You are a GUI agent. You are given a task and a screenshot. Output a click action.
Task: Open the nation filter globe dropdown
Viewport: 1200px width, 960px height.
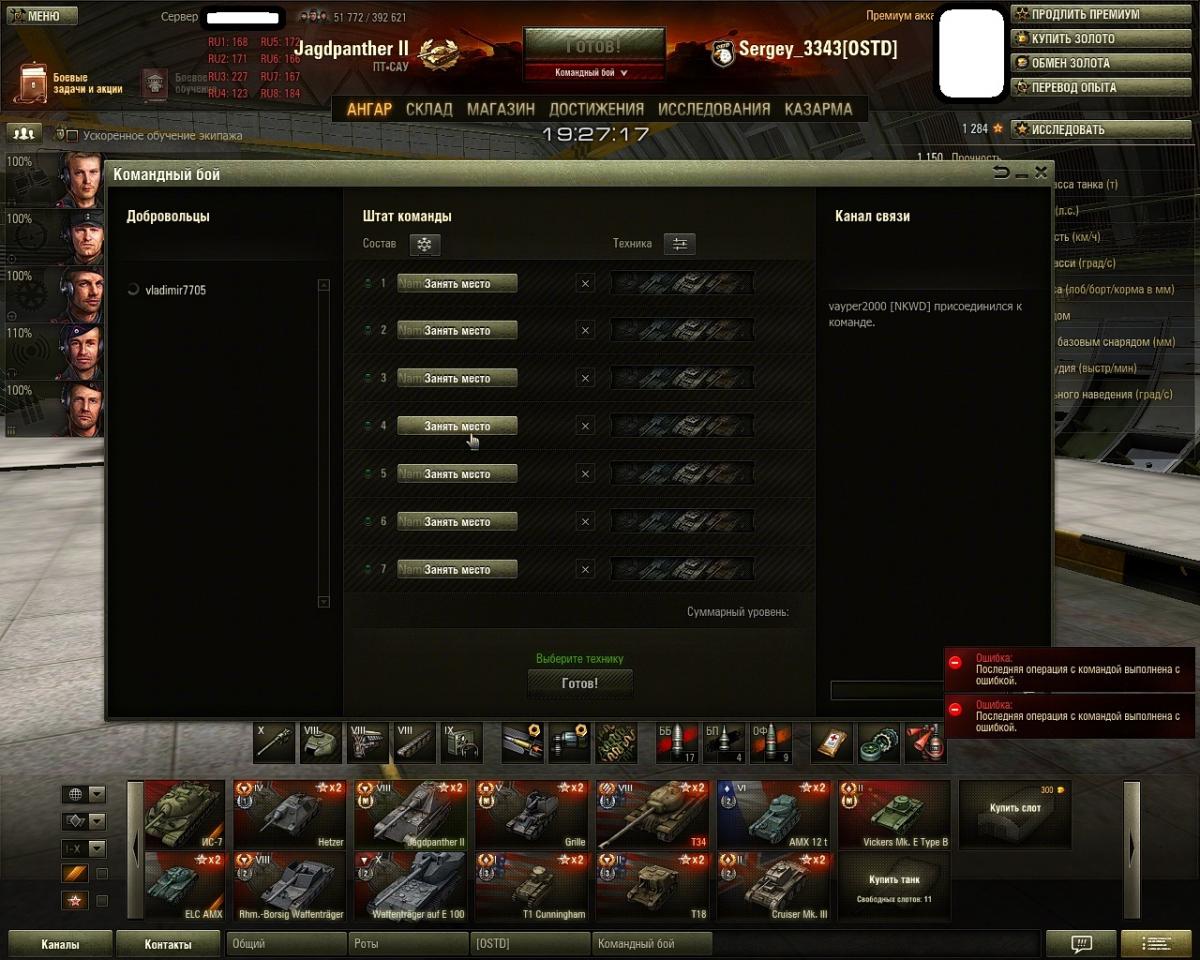[x=84, y=795]
